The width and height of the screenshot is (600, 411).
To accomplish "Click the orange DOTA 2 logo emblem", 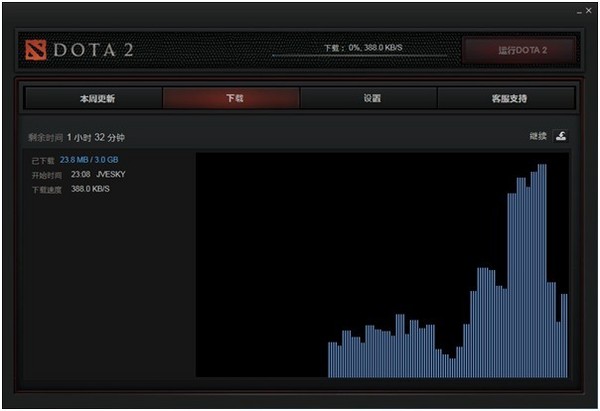I will pos(36,50).
